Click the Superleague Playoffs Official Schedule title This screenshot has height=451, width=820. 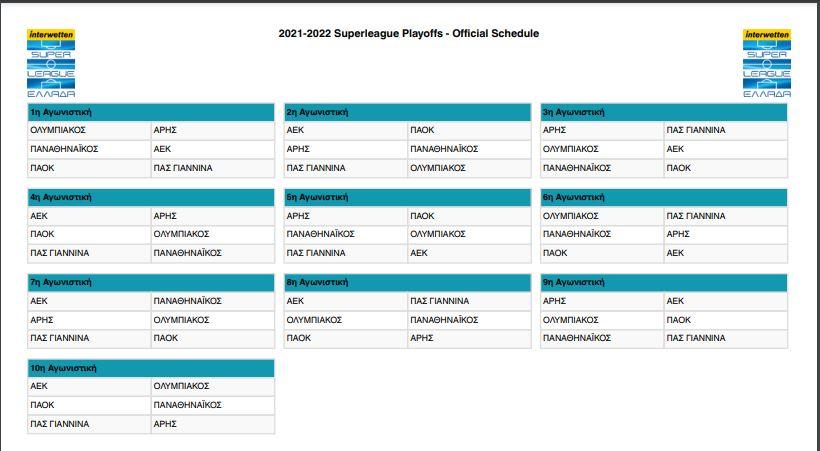[x=408, y=34]
